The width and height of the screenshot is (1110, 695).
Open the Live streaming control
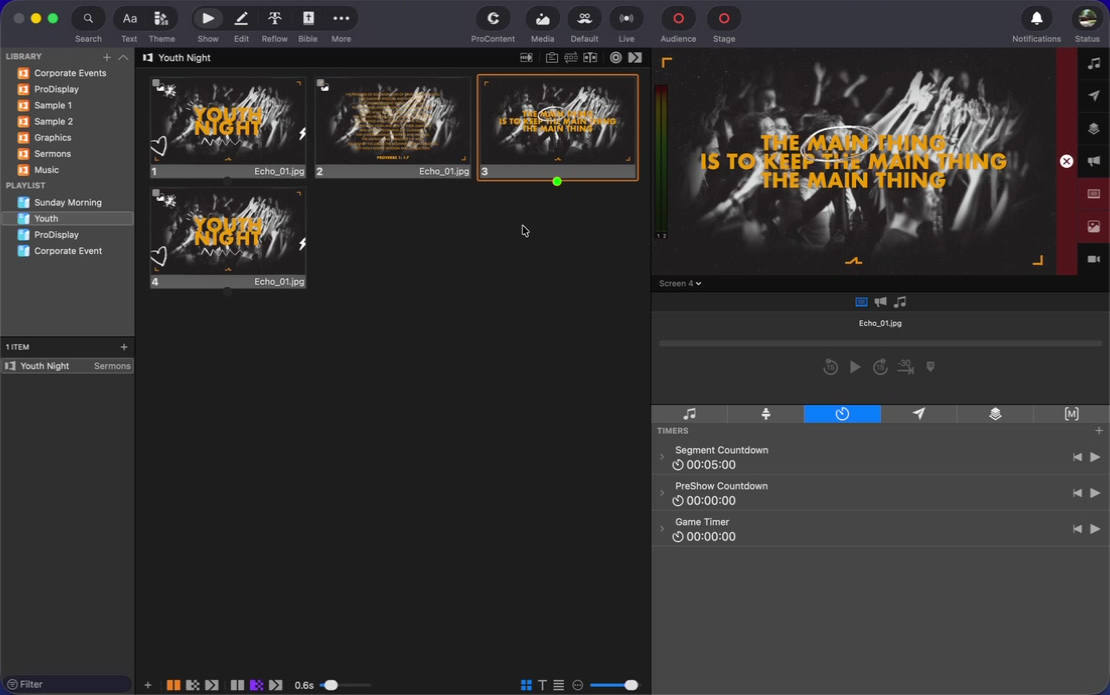pos(626,18)
